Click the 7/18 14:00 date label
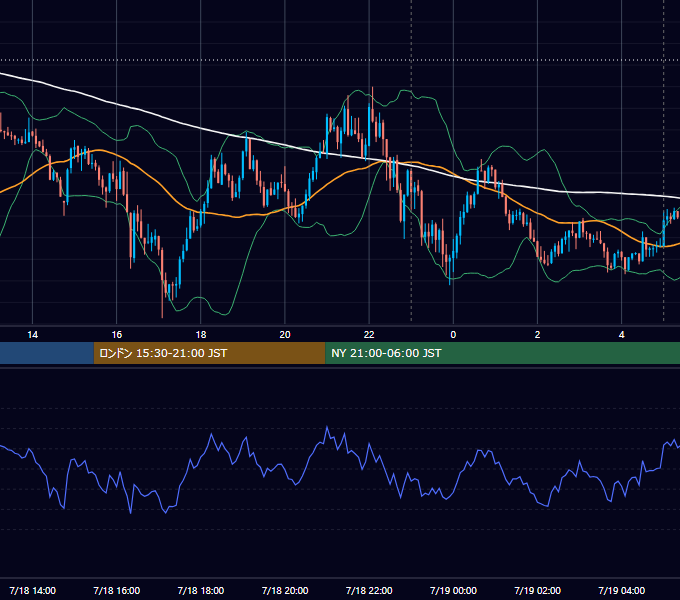 tap(33, 590)
